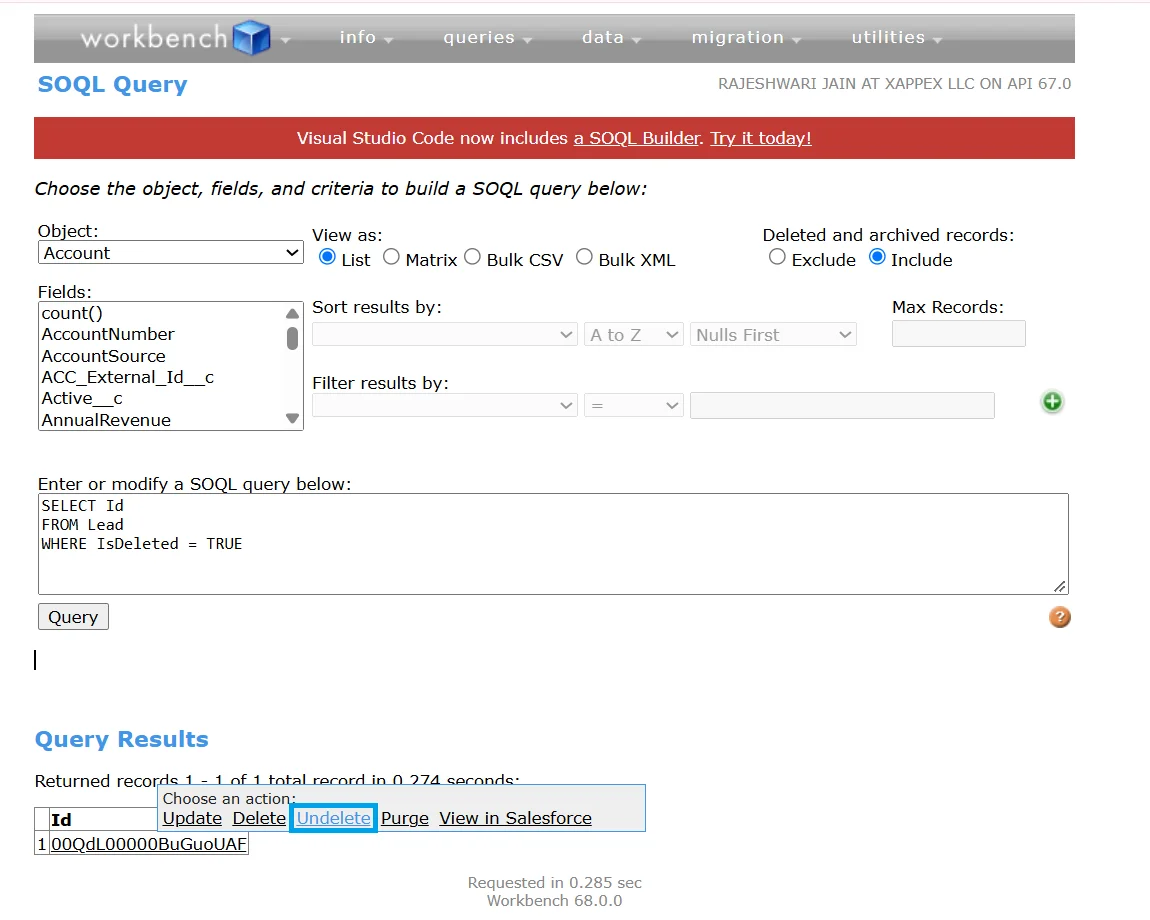Image resolution: width=1150 pixels, height=920 pixels.
Task: Open the info menu
Action: (366, 37)
